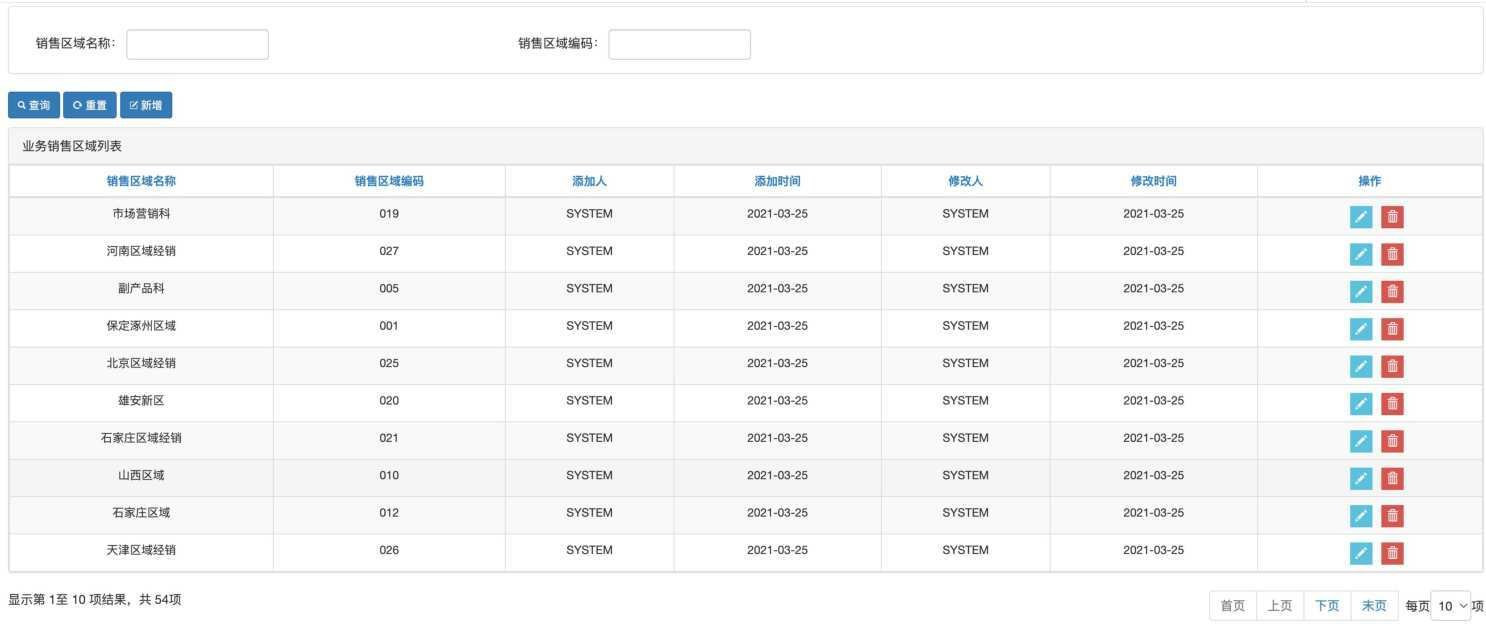Delete the 北京区域经销 row
This screenshot has height=639, width=1486.
1392,366
